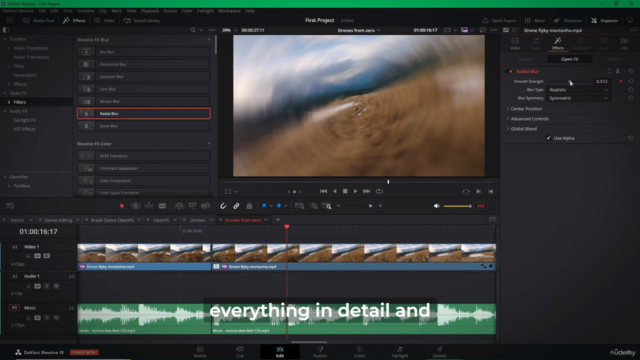The width and height of the screenshot is (640, 360).
Task: Select Filters under Open FX
Action: click(x=20, y=102)
